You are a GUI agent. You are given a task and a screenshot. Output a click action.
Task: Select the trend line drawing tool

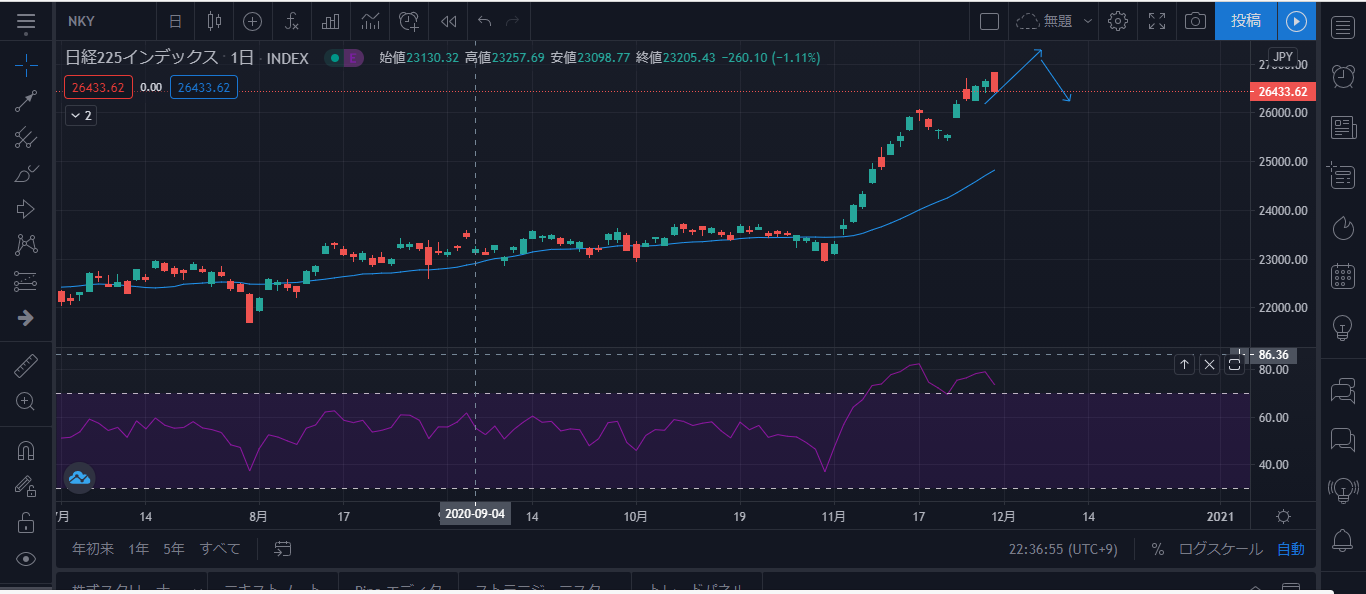pos(26,101)
